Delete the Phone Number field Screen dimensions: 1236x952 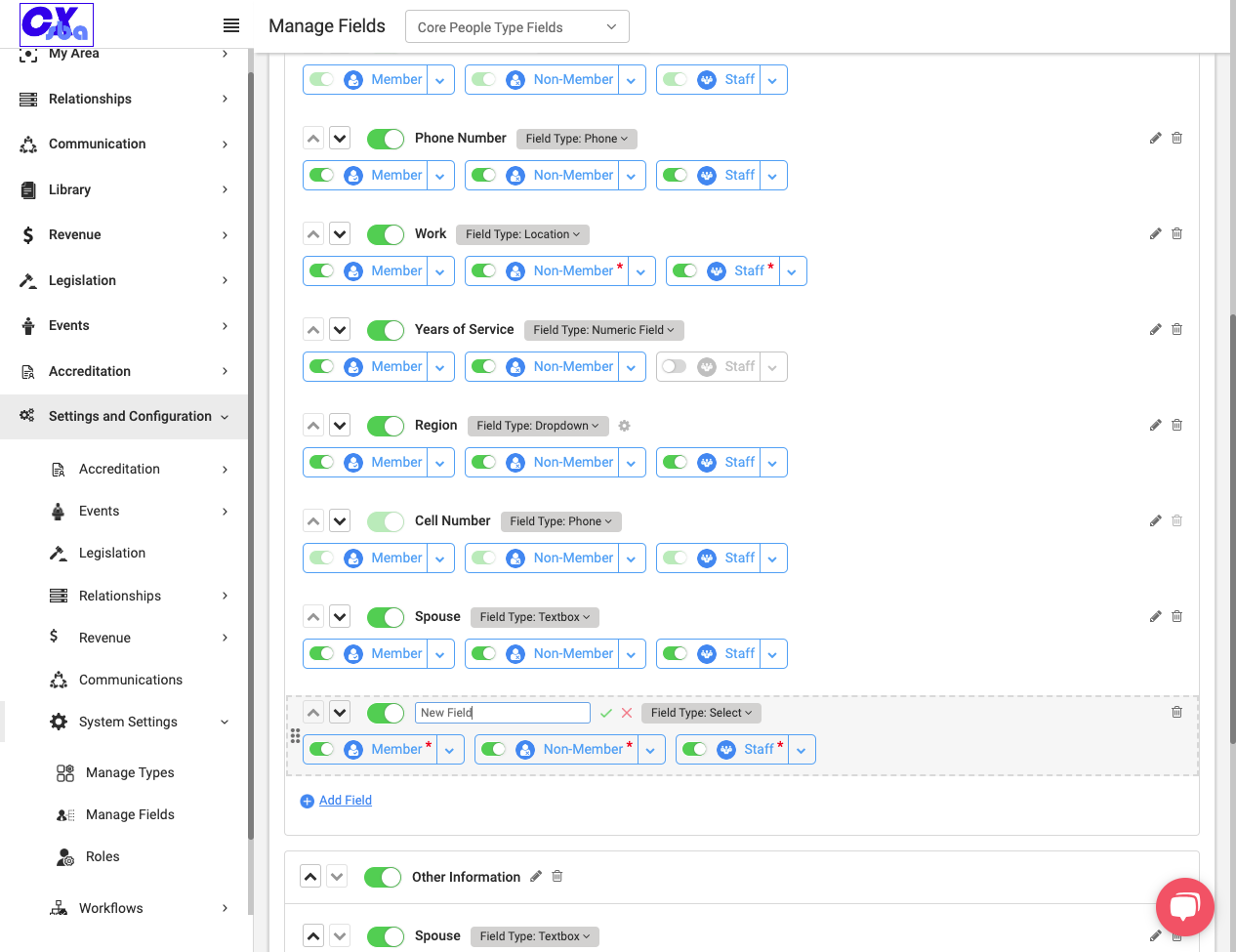[x=1176, y=138]
